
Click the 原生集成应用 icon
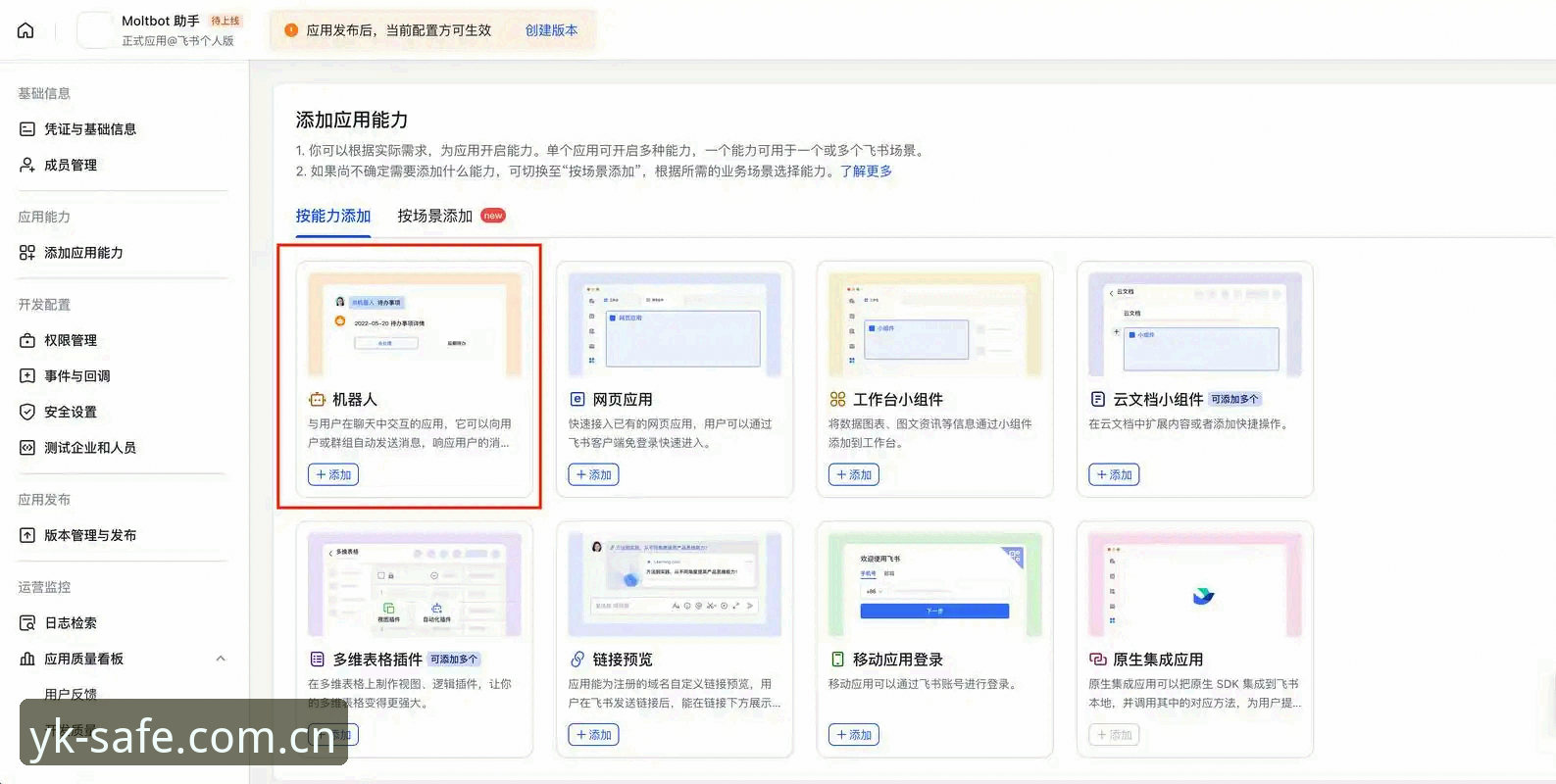click(x=1098, y=660)
